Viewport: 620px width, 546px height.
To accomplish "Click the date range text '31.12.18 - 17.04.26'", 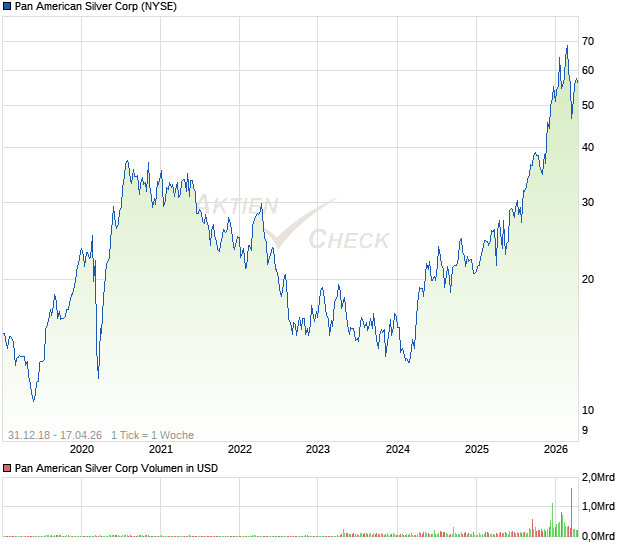I will 55,435.
